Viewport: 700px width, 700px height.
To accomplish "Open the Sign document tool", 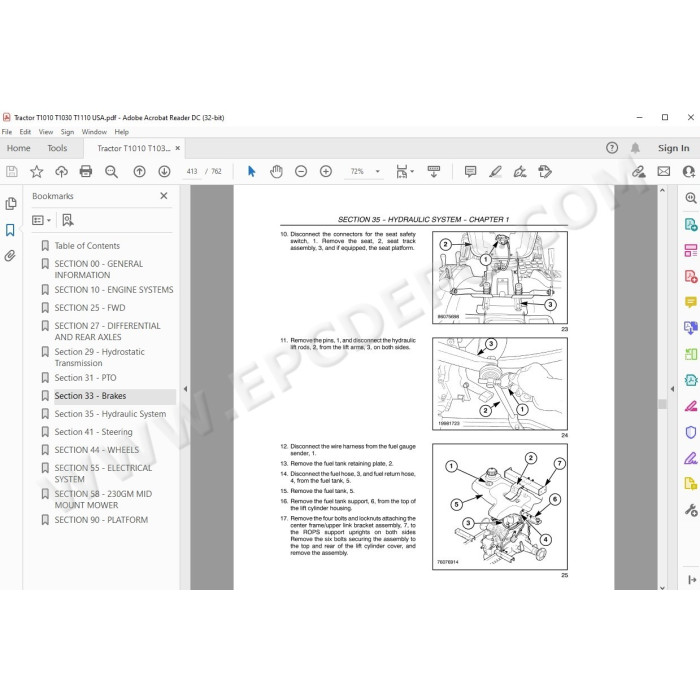I will coord(520,171).
